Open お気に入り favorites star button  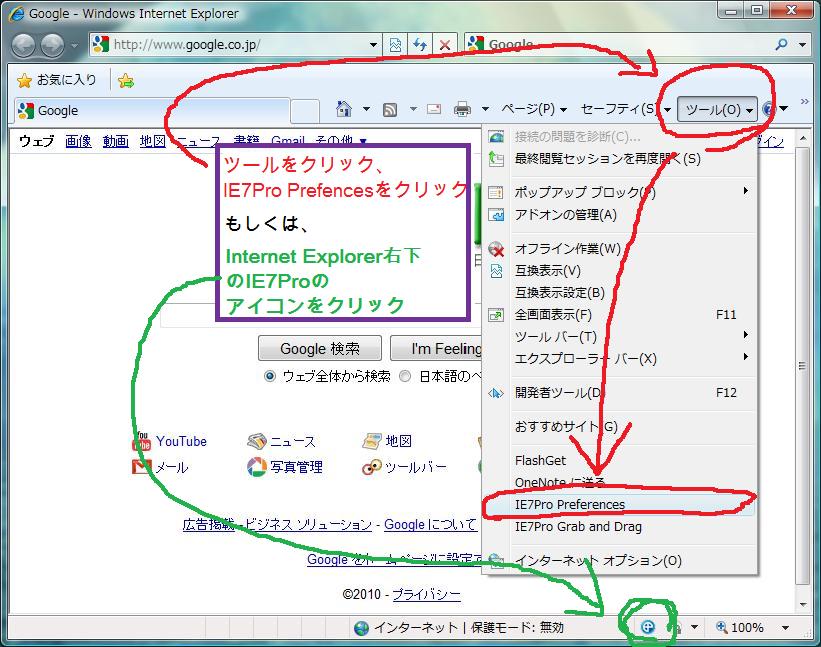click(x=57, y=80)
